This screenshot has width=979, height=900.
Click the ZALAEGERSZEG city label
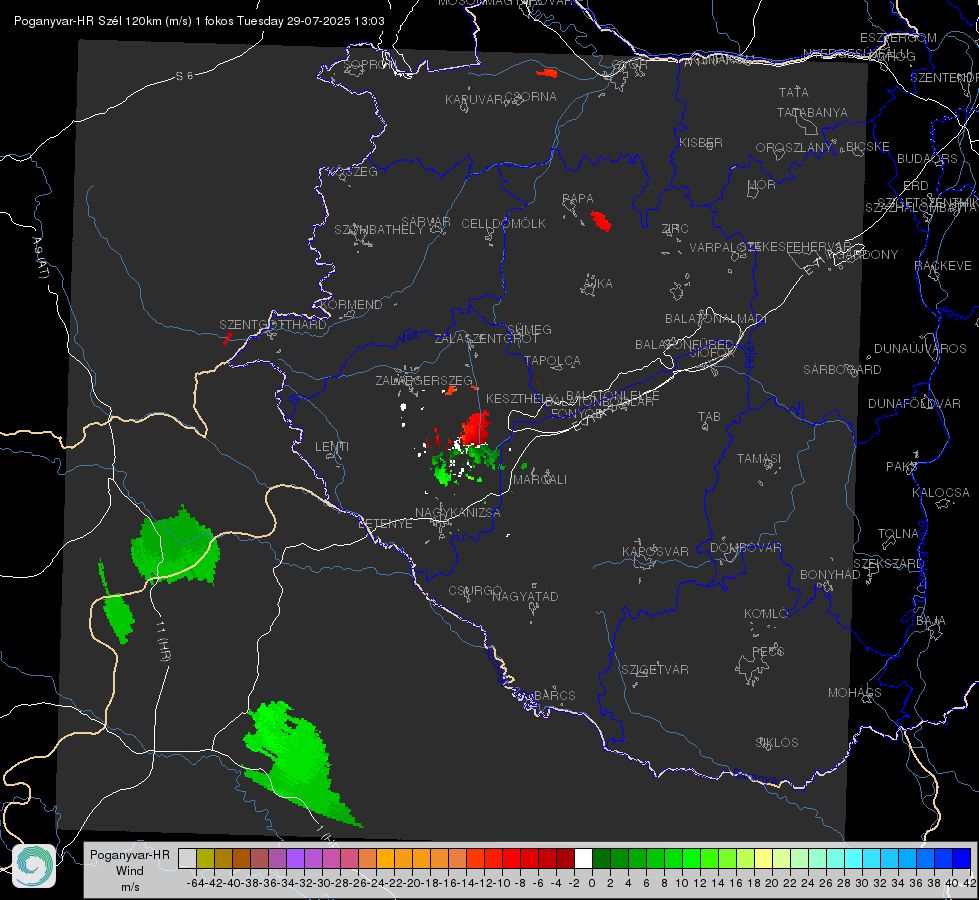pyautogui.click(x=424, y=380)
